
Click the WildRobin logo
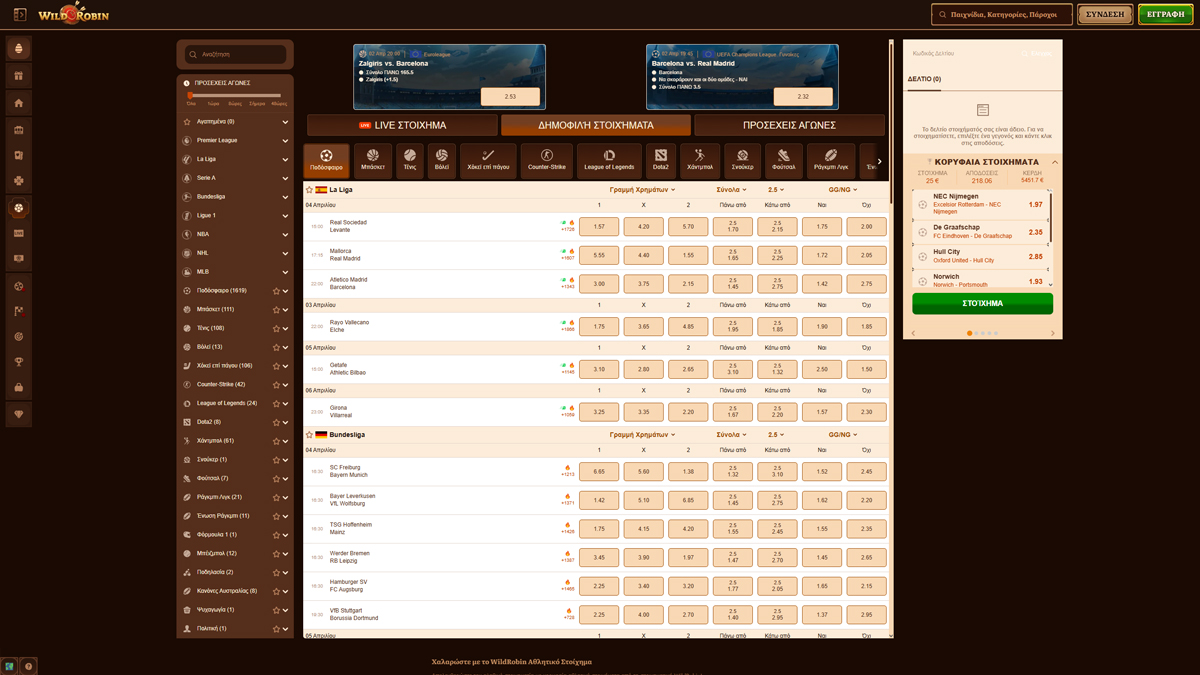click(x=73, y=14)
